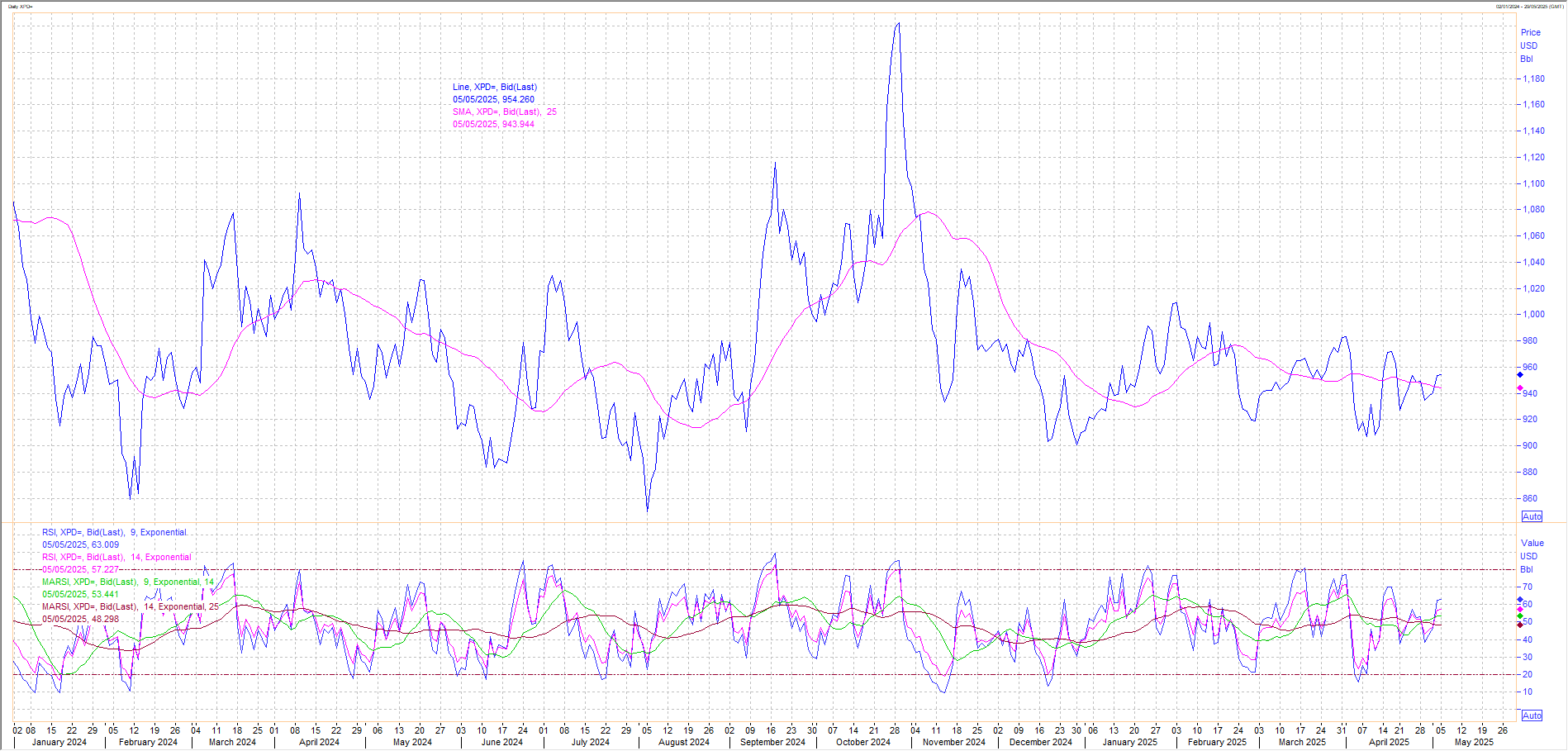Click the '05/05/2025, 53.441' MARSI value
Screen dimensions: 1568x751
81,594
